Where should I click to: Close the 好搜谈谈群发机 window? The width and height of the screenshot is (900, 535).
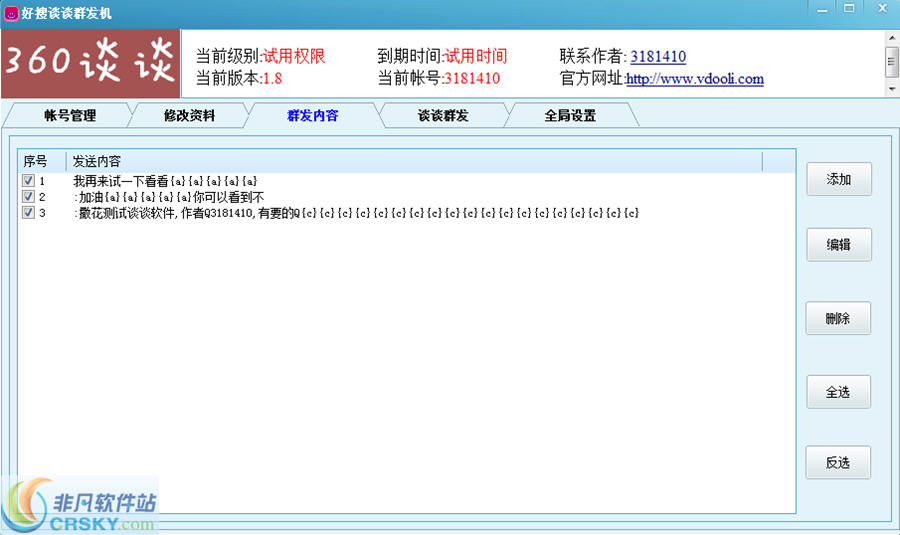click(882, 9)
